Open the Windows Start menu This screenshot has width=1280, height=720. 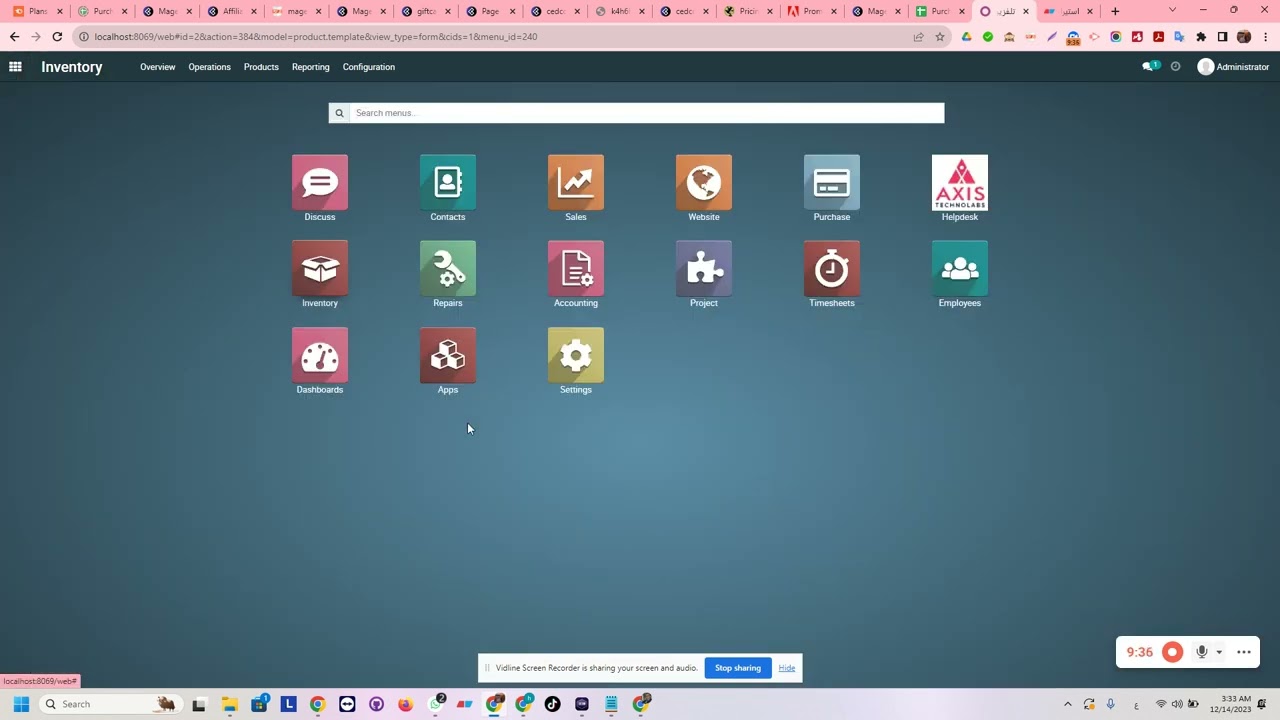(21, 704)
